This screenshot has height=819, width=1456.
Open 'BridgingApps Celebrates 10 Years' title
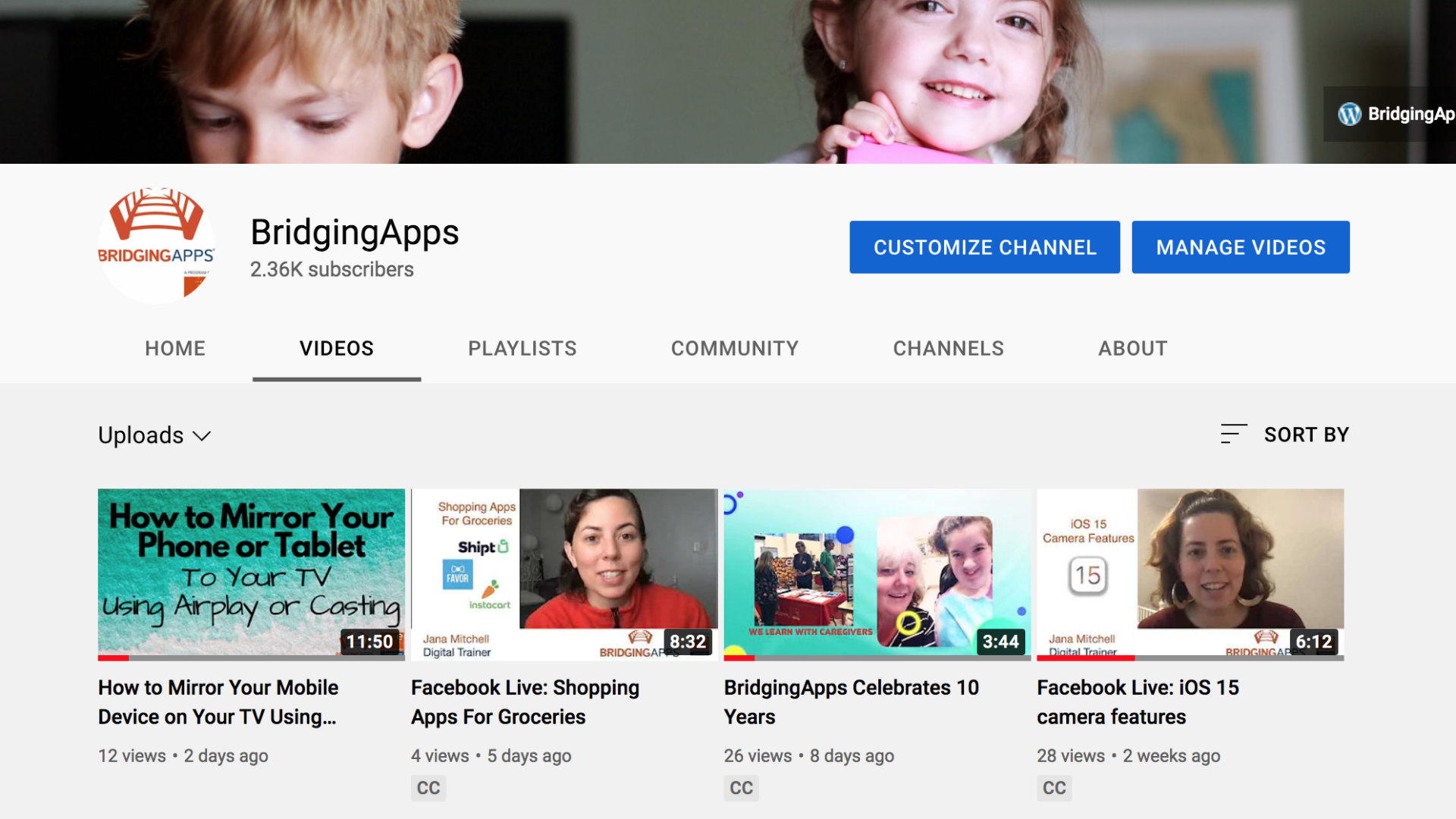[x=852, y=702]
